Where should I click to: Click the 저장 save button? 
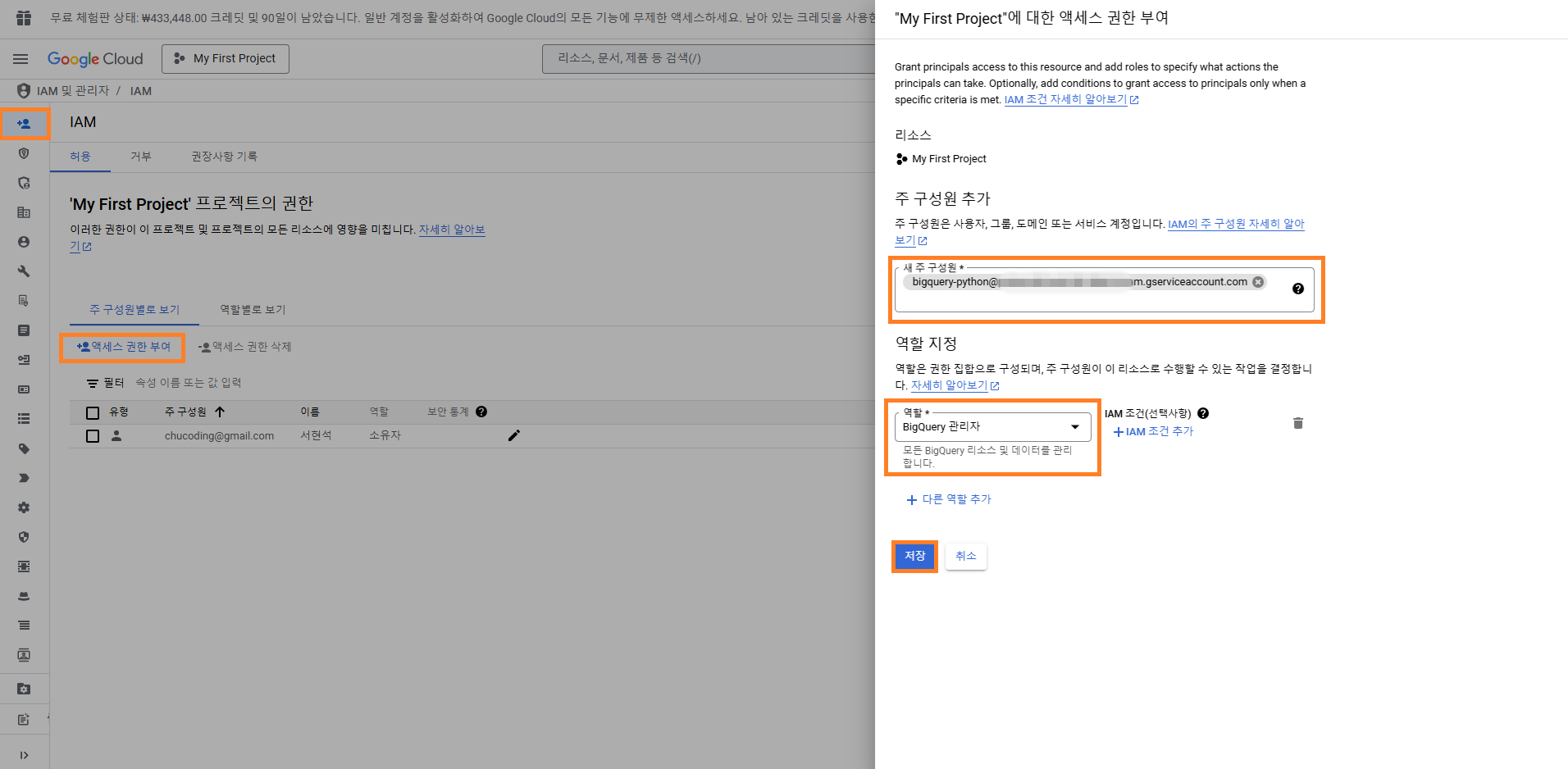click(x=914, y=557)
